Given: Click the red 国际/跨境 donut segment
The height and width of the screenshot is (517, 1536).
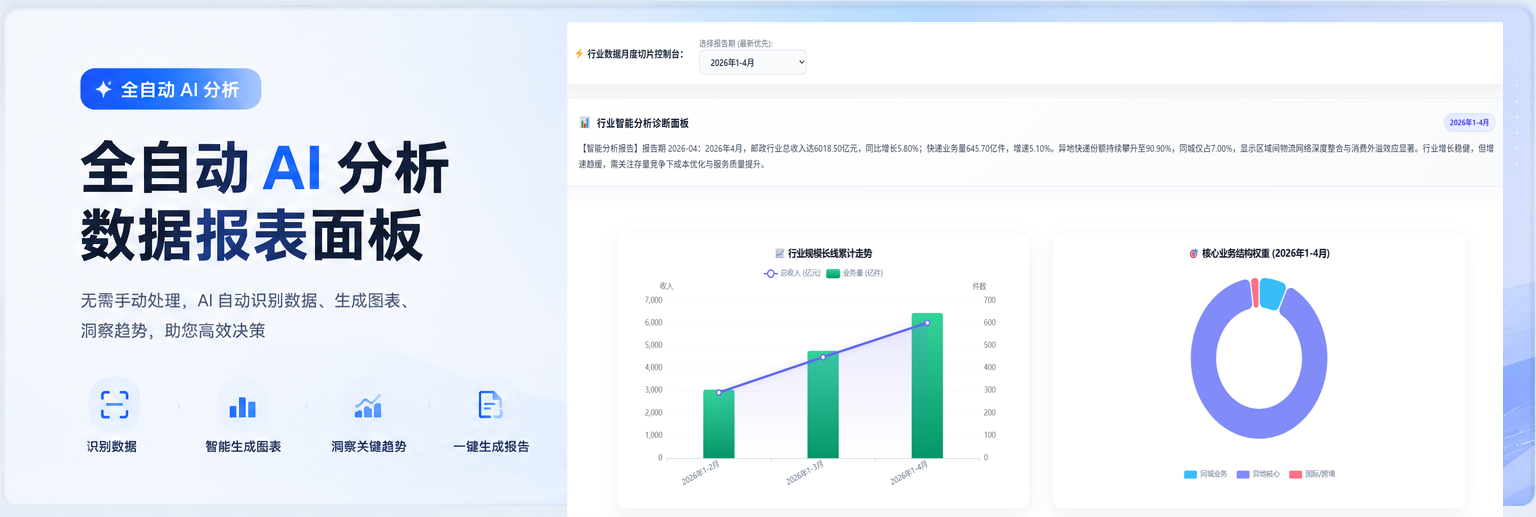Looking at the screenshot, I should (x=1254, y=292).
